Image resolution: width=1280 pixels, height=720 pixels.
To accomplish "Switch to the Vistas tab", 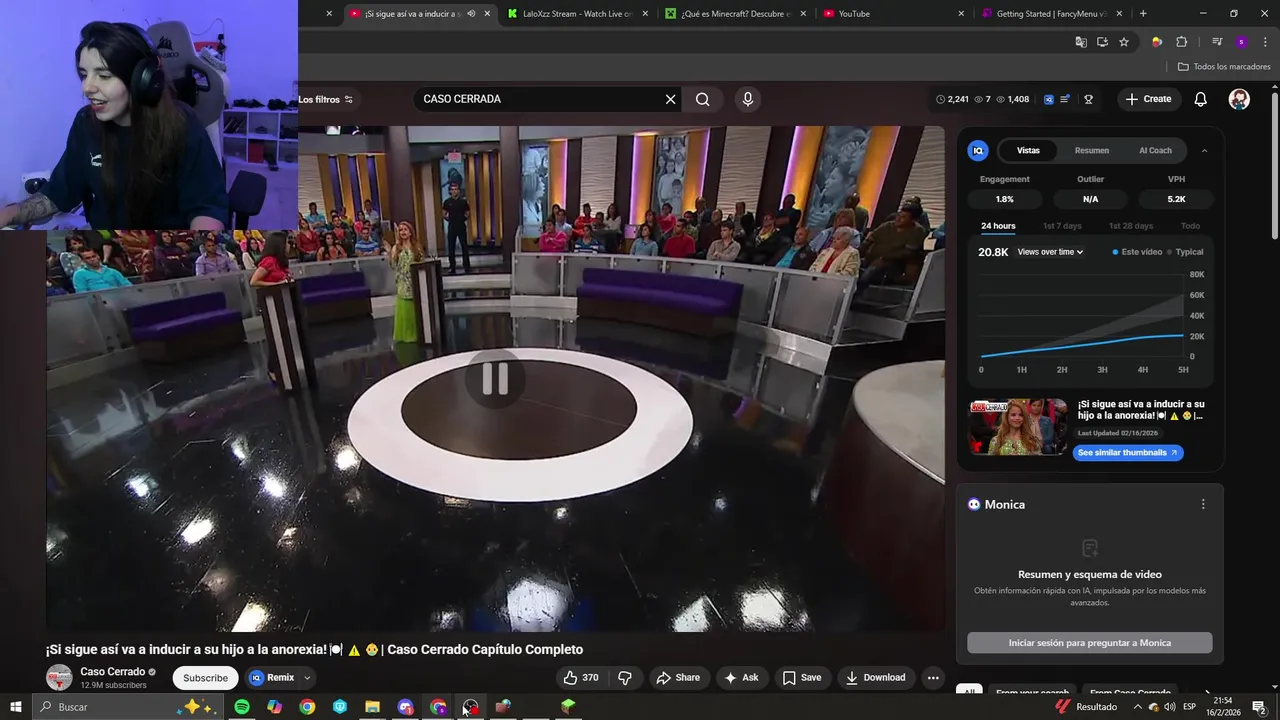I will click(1028, 150).
